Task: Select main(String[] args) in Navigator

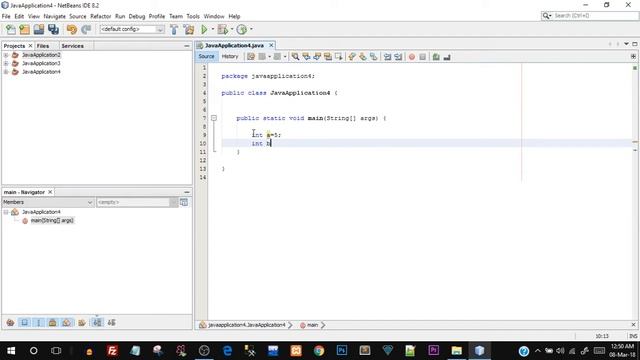Action: click(52, 220)
